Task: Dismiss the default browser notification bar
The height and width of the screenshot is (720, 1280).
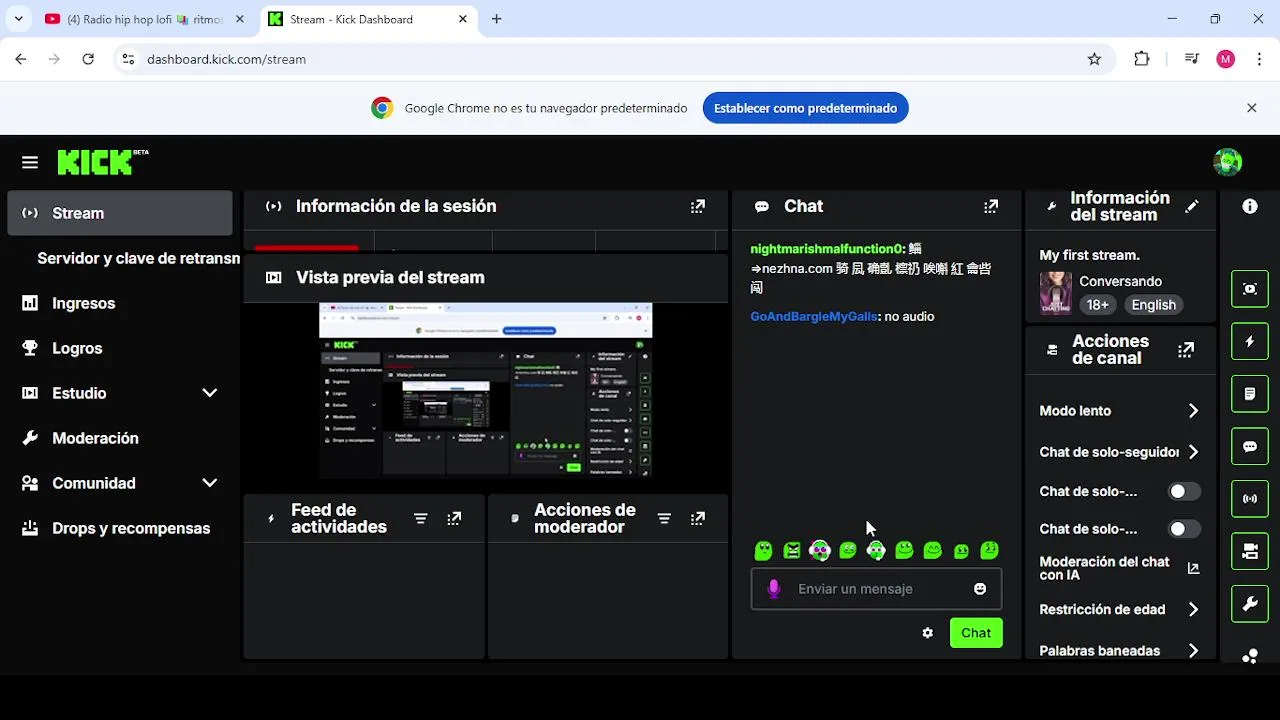Action: pyautogui.click(x=1251, y=108)
